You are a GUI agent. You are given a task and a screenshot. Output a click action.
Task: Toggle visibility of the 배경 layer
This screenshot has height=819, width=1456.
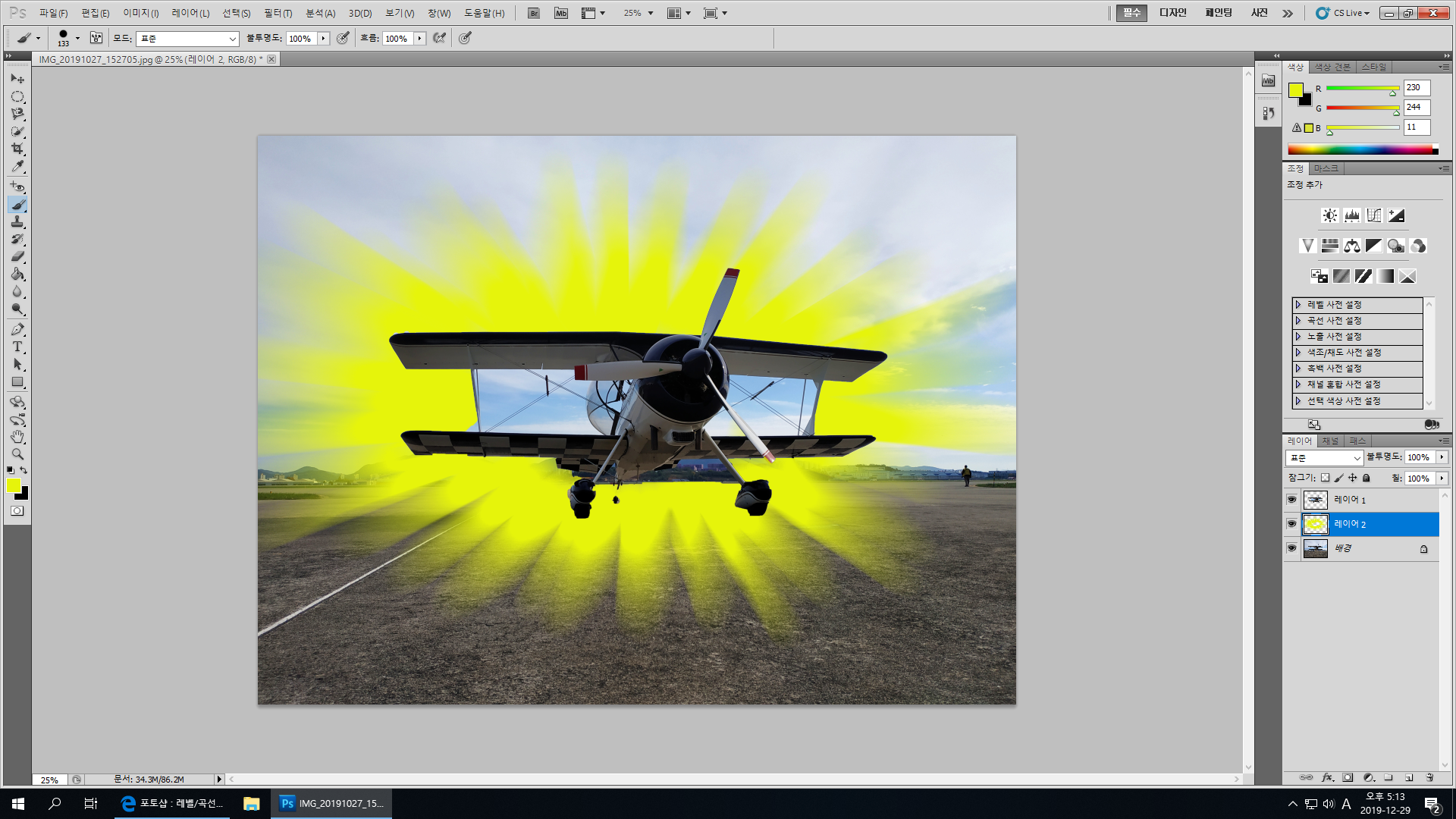(1291, 548)
